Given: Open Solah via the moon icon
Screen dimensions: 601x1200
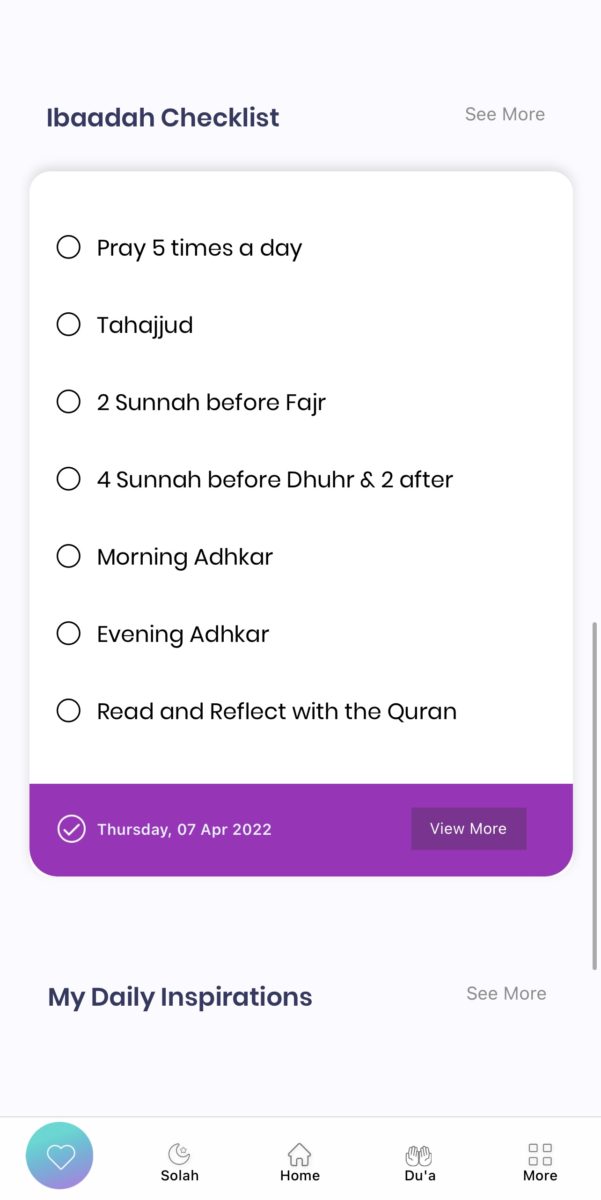Looking at the screenshot, I should click(x=180, y=1155).
